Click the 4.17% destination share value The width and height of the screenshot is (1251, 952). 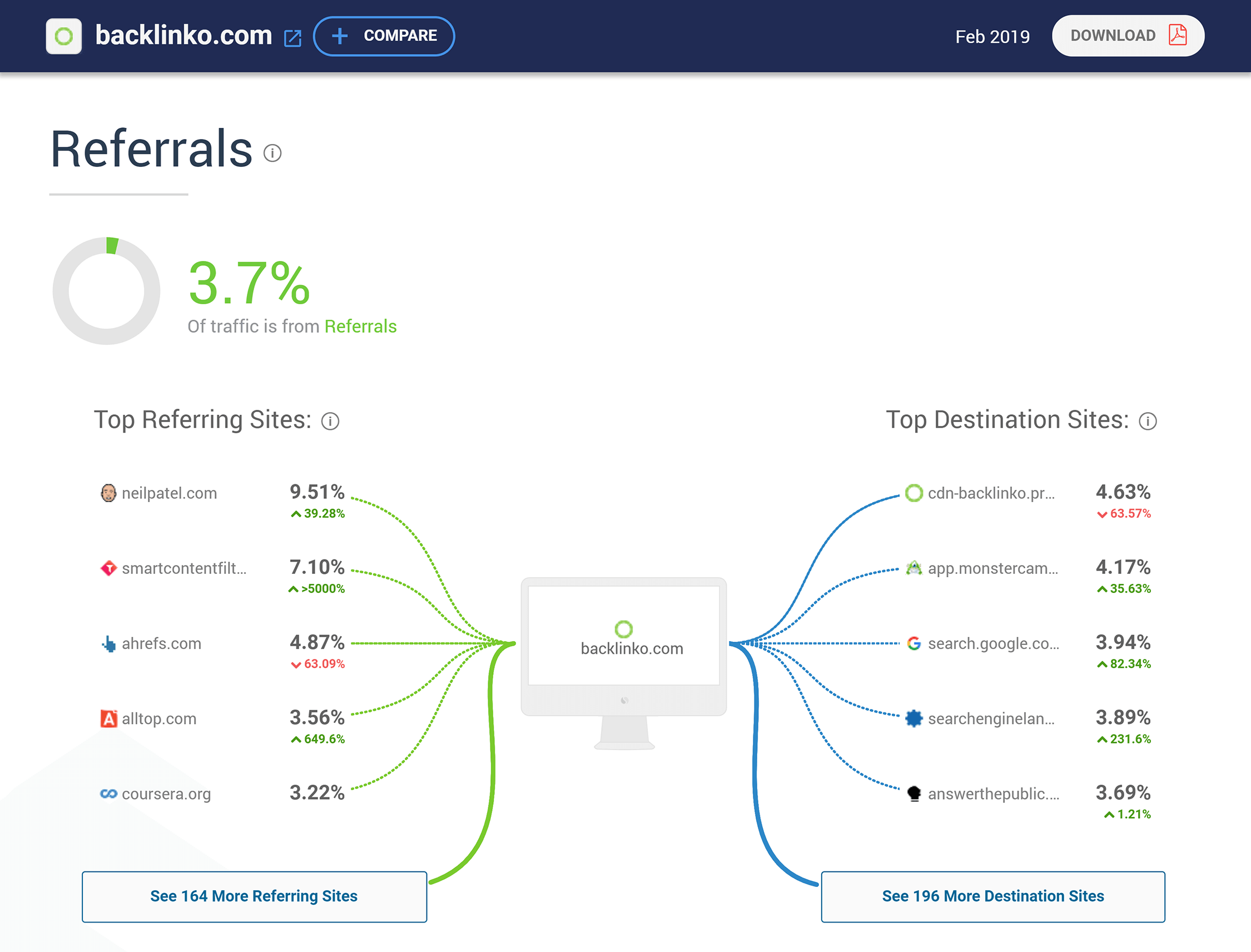pyautogui.click(x=1123, y=567)
